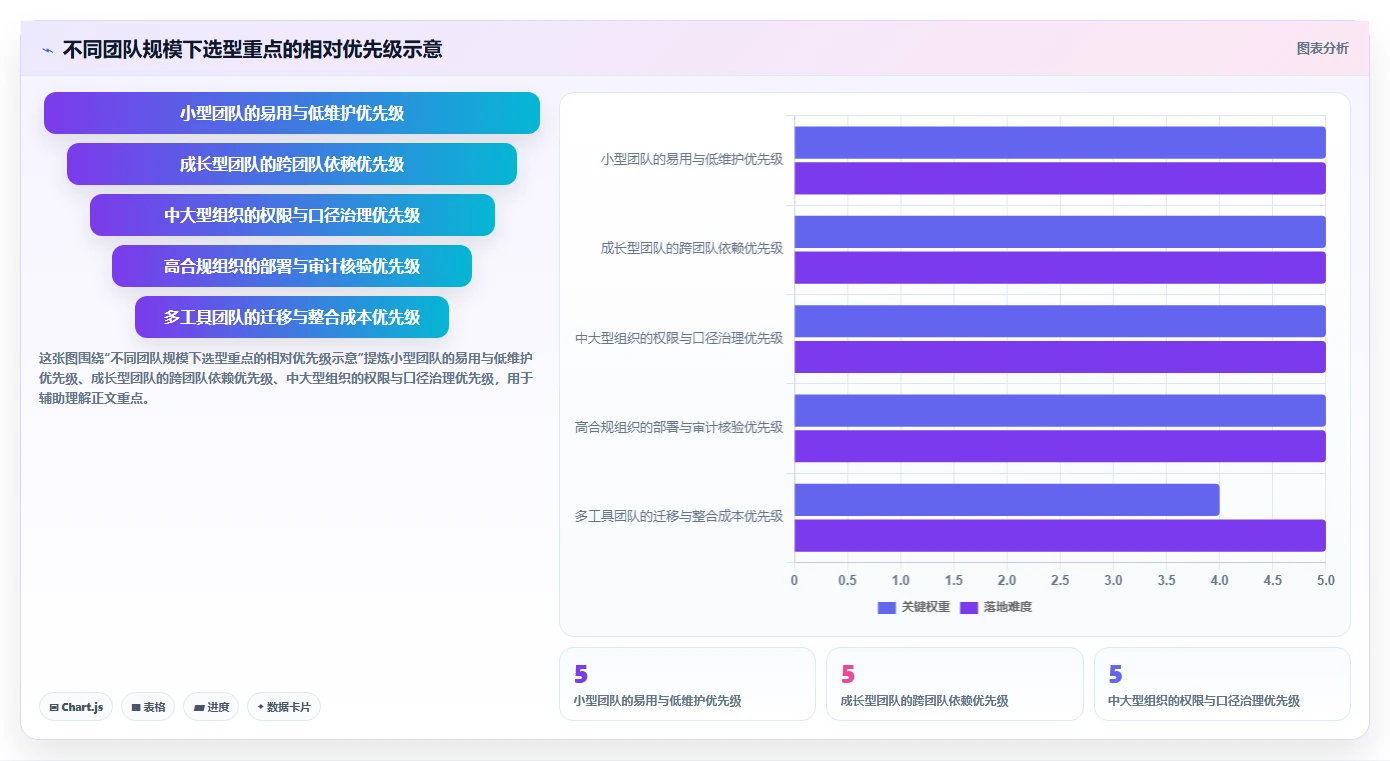The image size is (1390, 761).
Task: Click the 落地难度 bar for 成长型团队的跨团队依赖优先级
Action: [1060, 267]
